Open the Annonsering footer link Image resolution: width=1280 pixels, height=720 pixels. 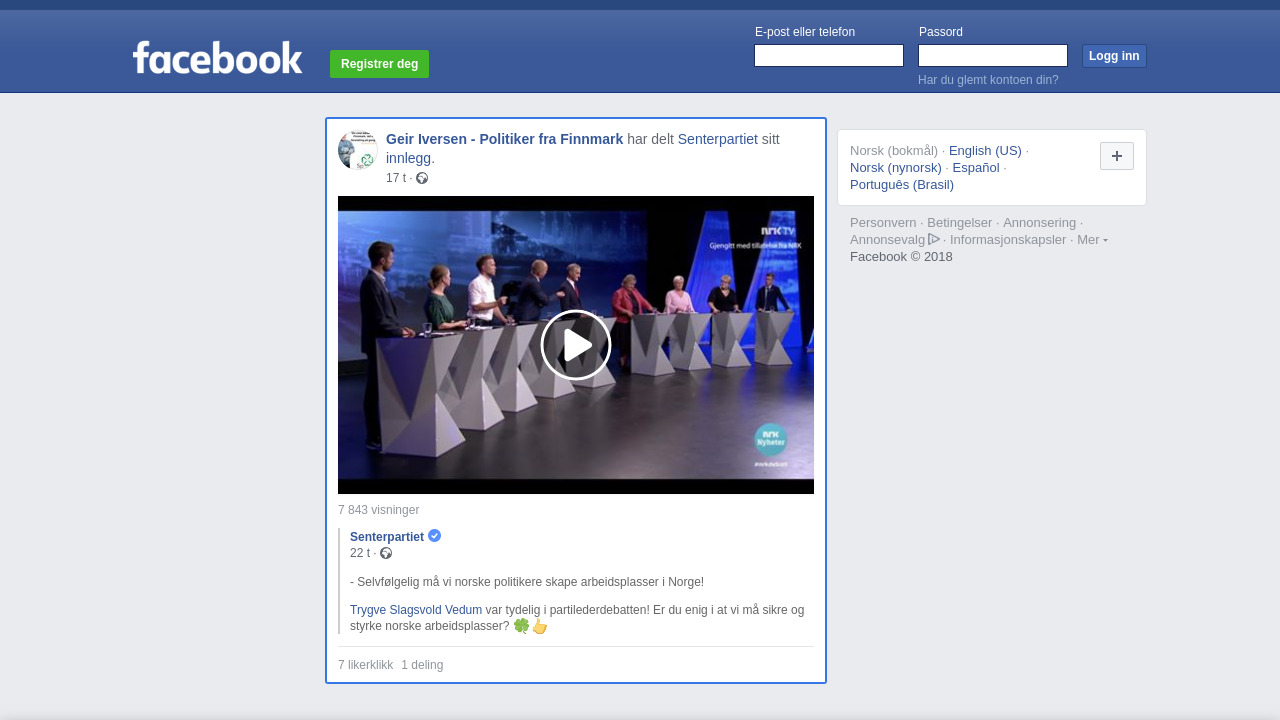(x=1040, y=223)
